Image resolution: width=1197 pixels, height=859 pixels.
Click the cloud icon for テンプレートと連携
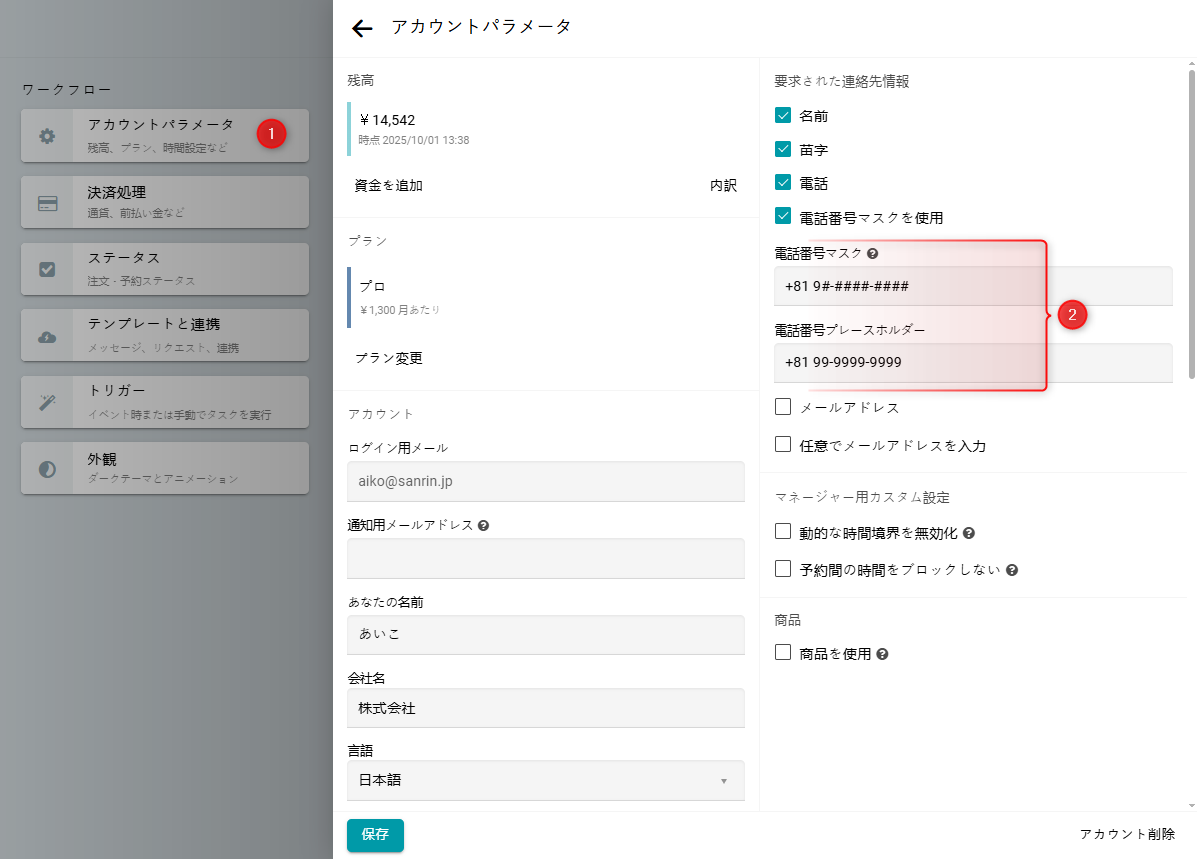click(x=47, y=336)
